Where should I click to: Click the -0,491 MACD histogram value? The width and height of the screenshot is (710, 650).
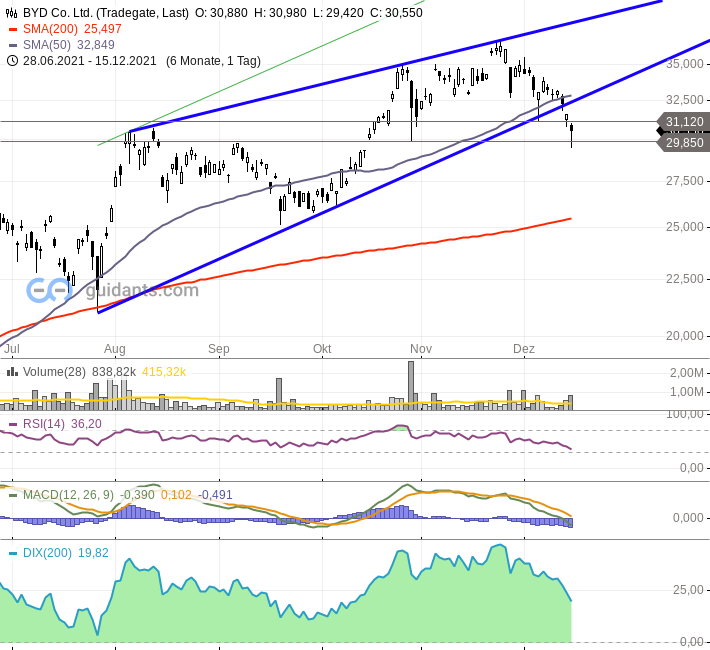click(x=216, y=495)
